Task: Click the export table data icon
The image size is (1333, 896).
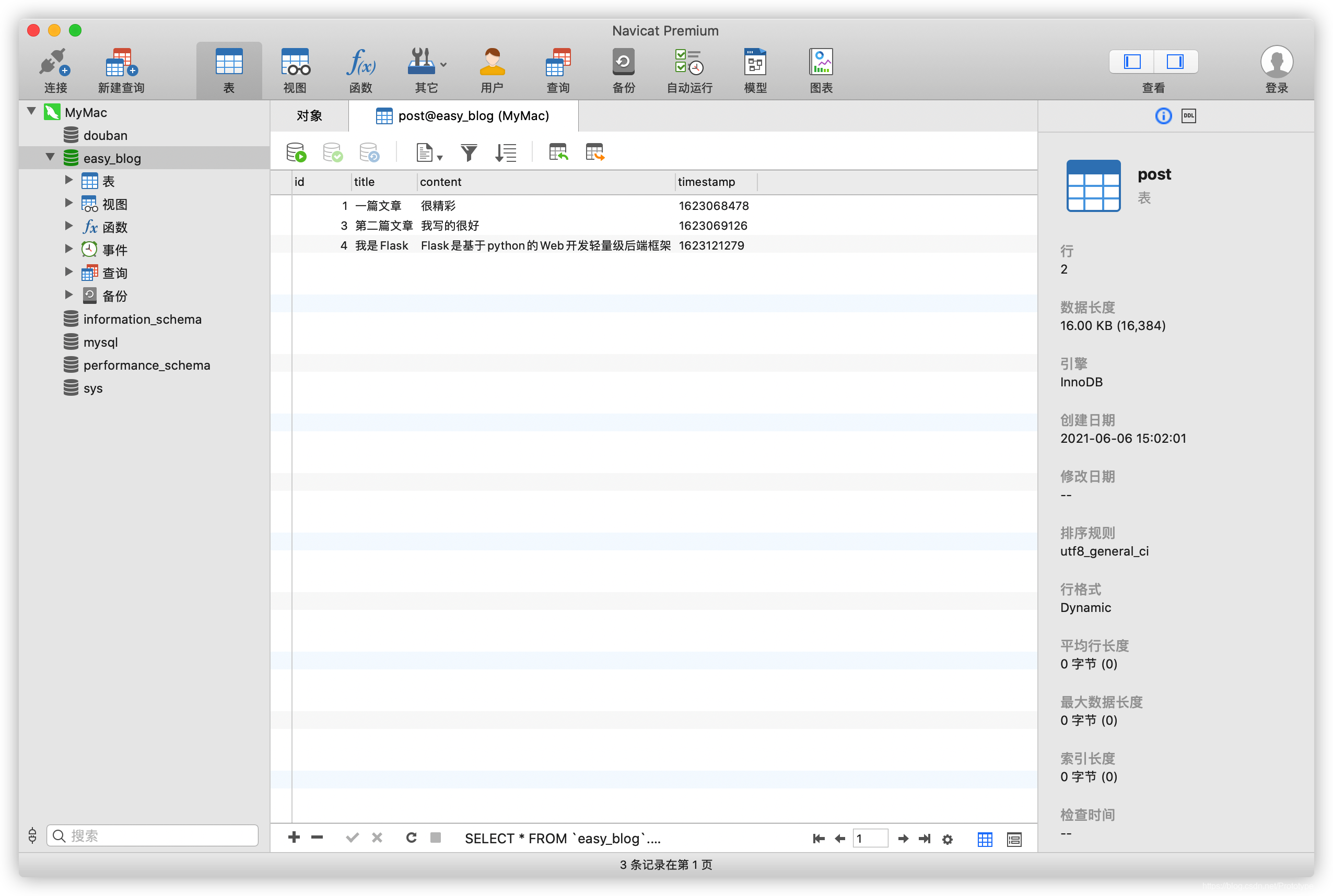Action: coord(595,152)
